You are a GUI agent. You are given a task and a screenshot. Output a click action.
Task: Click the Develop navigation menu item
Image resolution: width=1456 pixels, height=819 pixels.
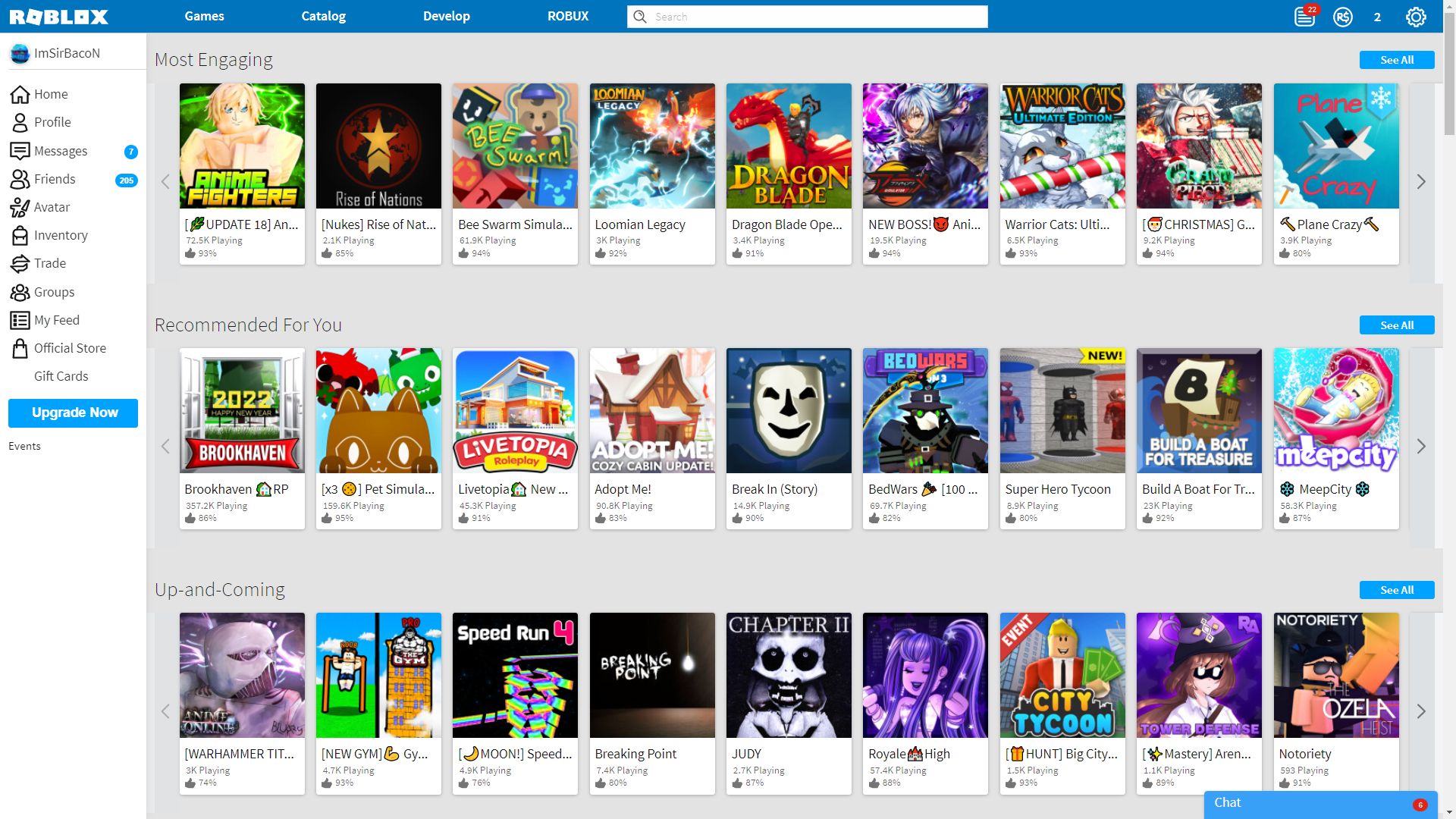point(446,16)
